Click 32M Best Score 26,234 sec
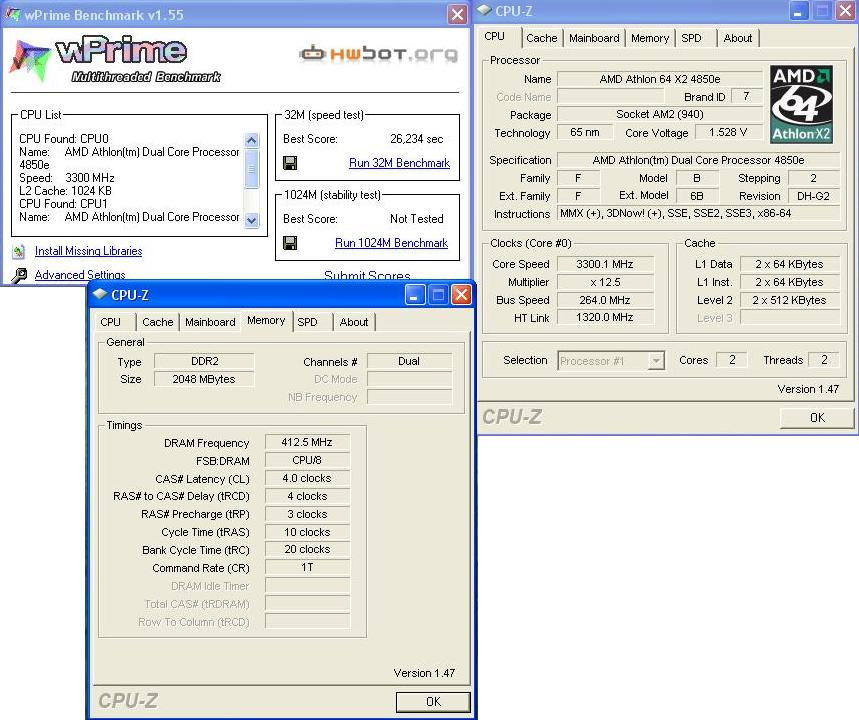859x720 pixels. 416,139
